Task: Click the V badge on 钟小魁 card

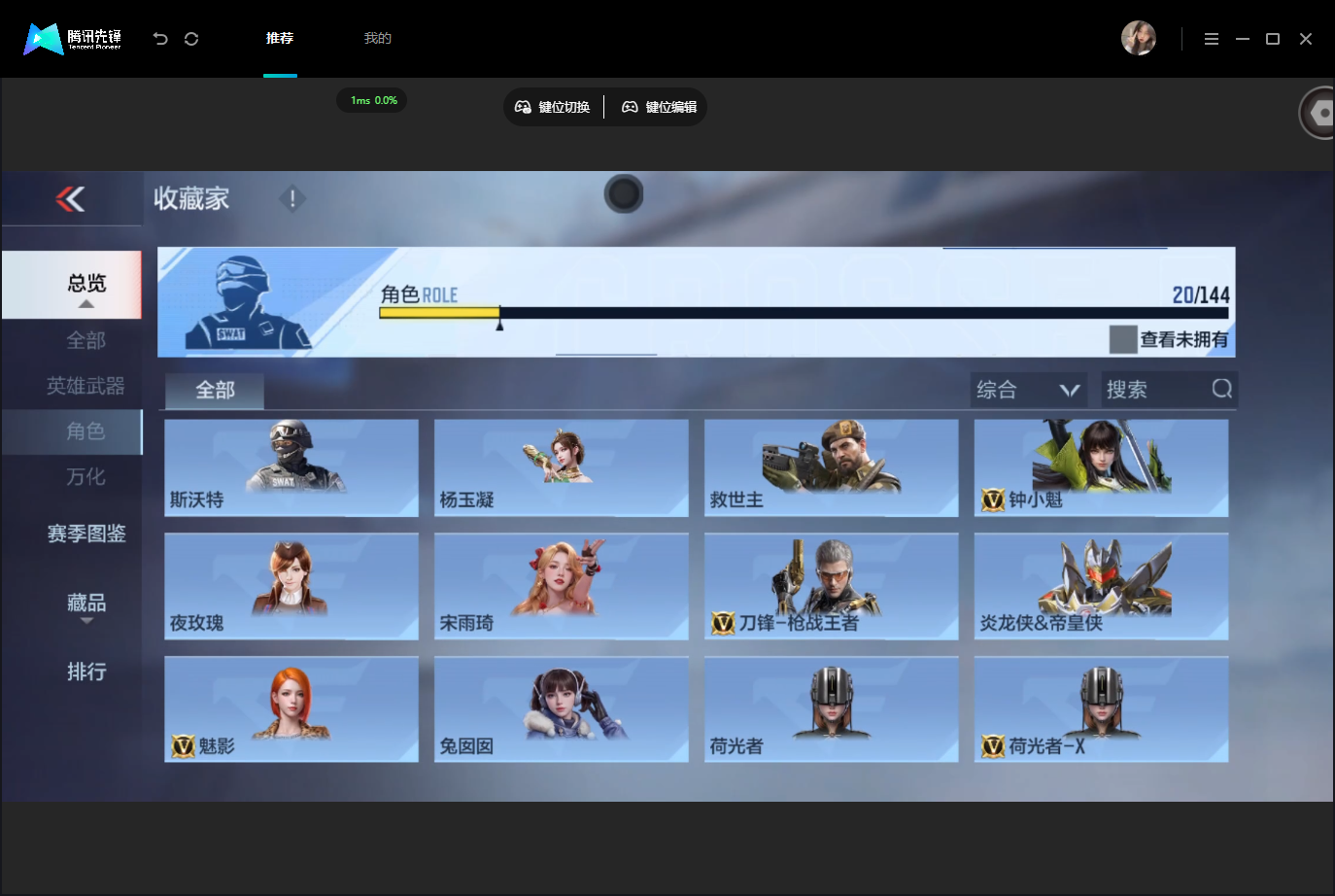Action: click(993, 500)
